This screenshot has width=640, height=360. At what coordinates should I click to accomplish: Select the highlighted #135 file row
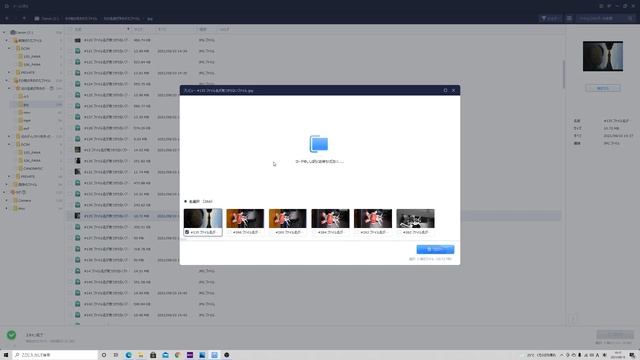[314, 216]
